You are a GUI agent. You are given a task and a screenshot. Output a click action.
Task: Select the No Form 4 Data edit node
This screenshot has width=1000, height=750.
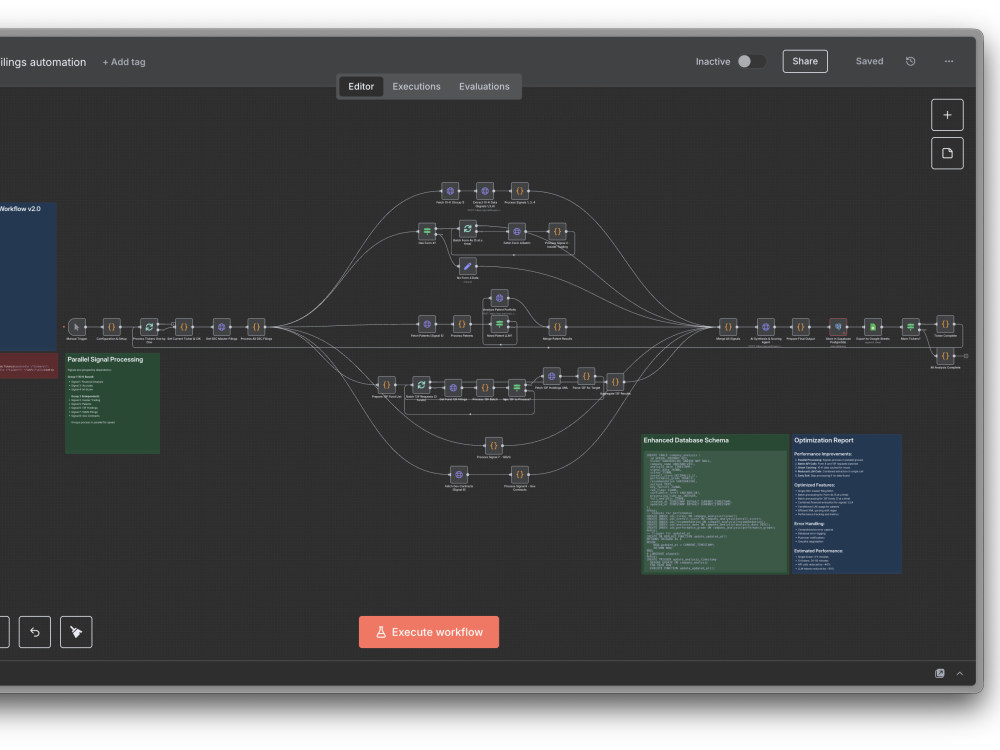pos(467,266)
